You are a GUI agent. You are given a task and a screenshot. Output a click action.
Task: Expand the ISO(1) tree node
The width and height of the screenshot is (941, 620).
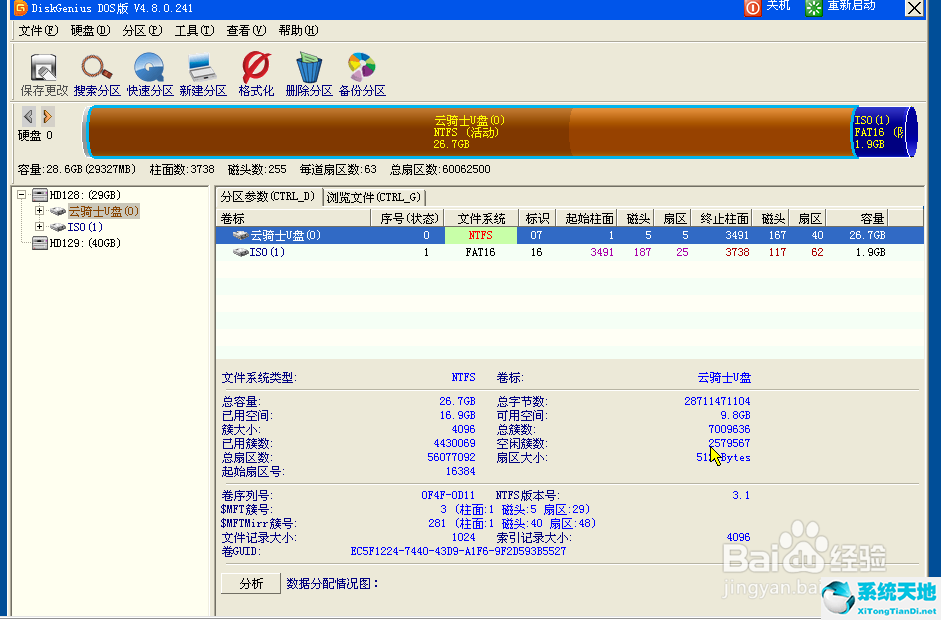click(40, 227)
